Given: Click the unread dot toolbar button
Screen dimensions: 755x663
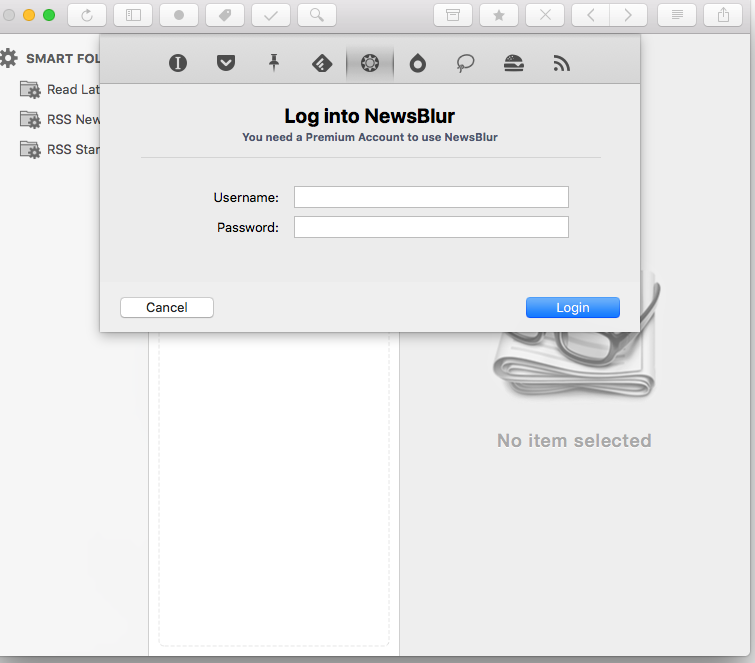Looking at the screenshot, I should click(x=179, y=15).
